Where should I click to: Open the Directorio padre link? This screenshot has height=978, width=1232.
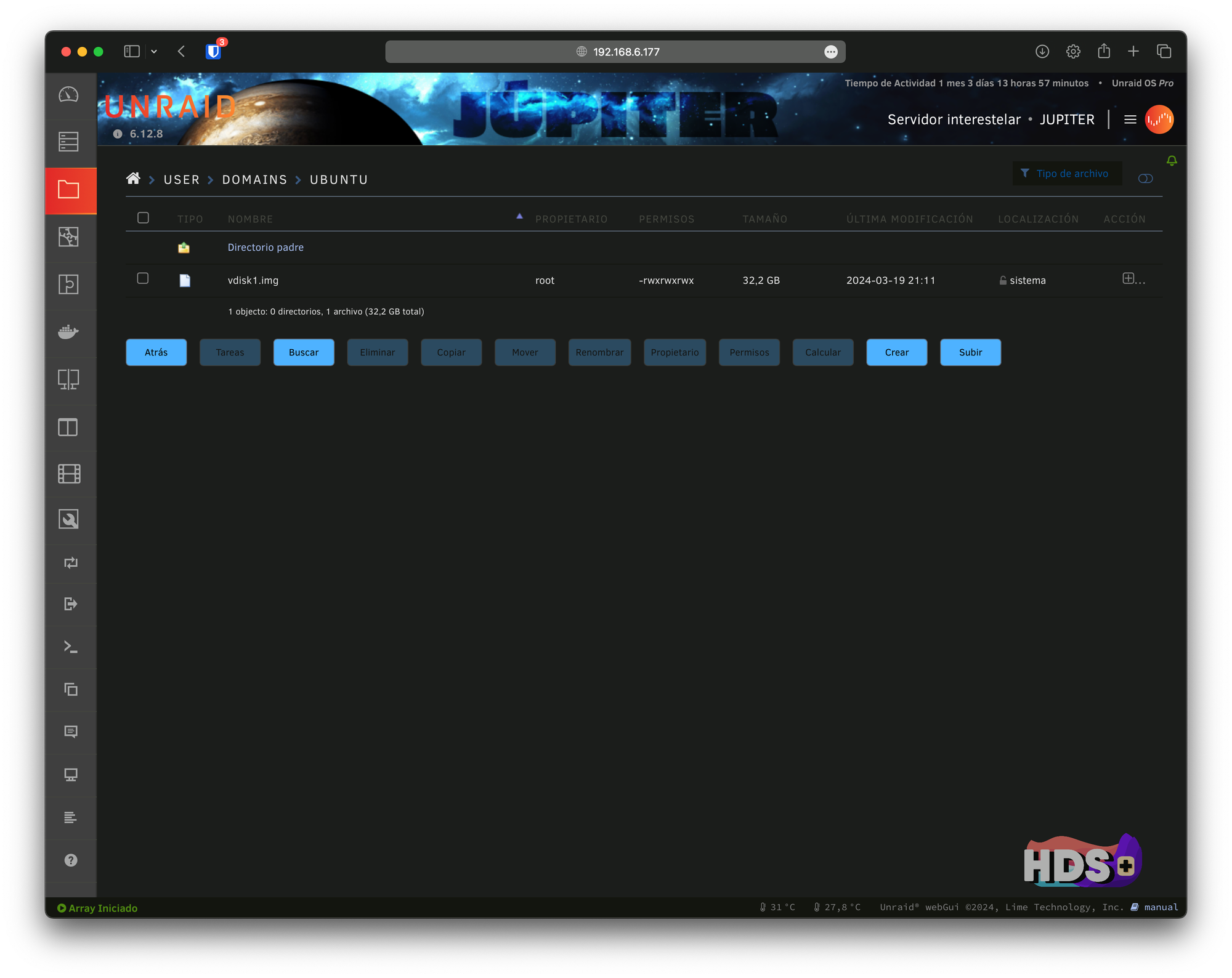(x=265, y=247)
